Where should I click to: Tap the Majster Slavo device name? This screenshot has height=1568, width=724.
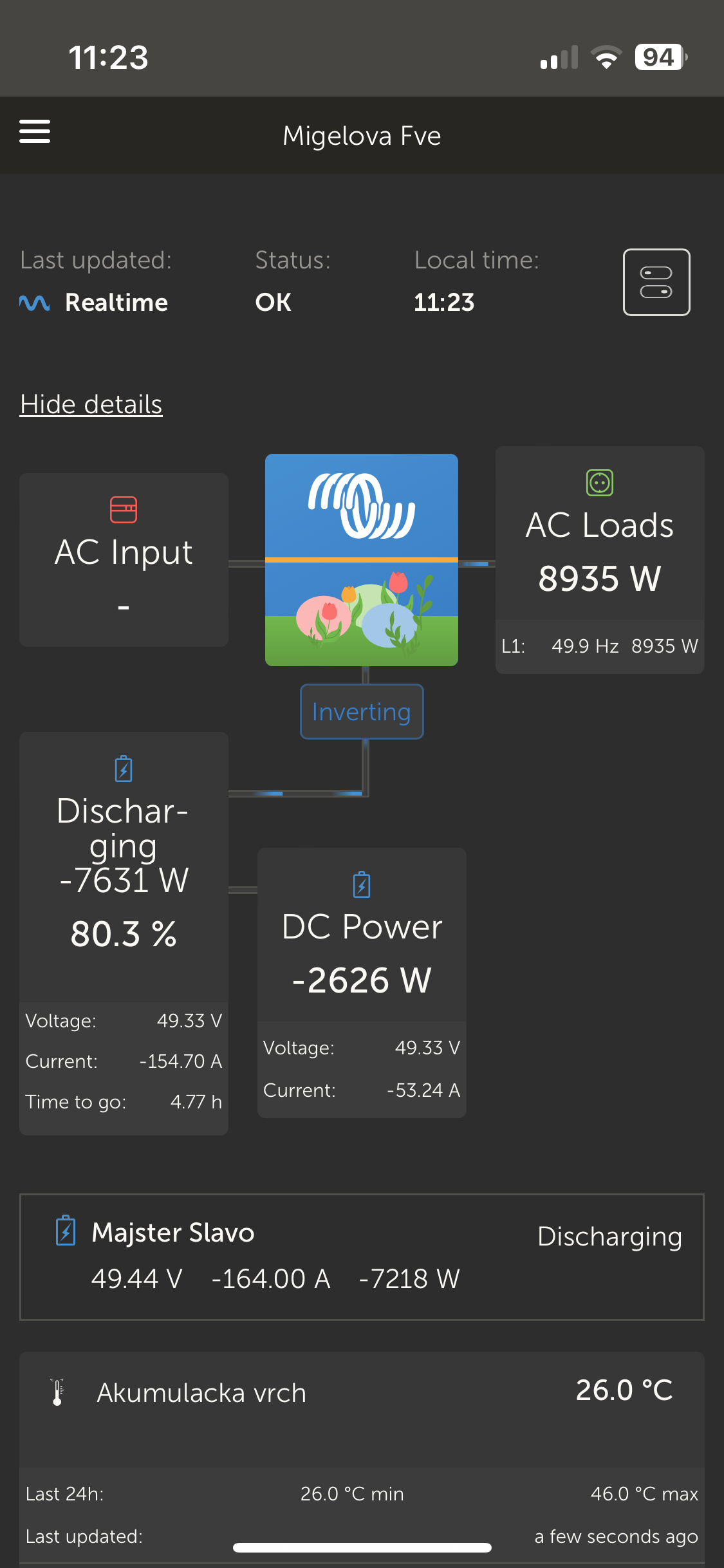[173, 1232]
